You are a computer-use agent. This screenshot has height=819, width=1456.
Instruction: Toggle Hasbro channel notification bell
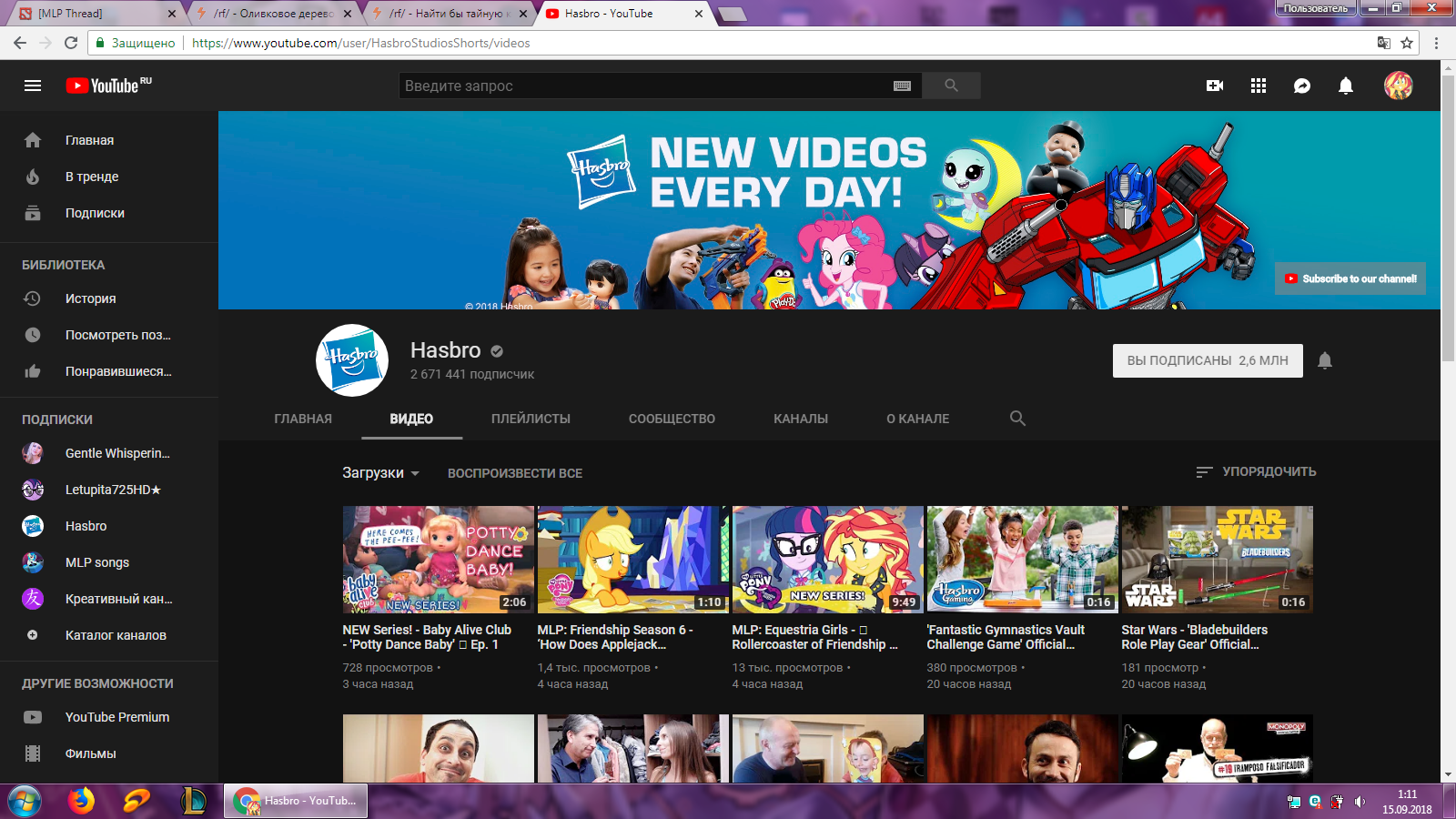click(x=1325, y=360)
